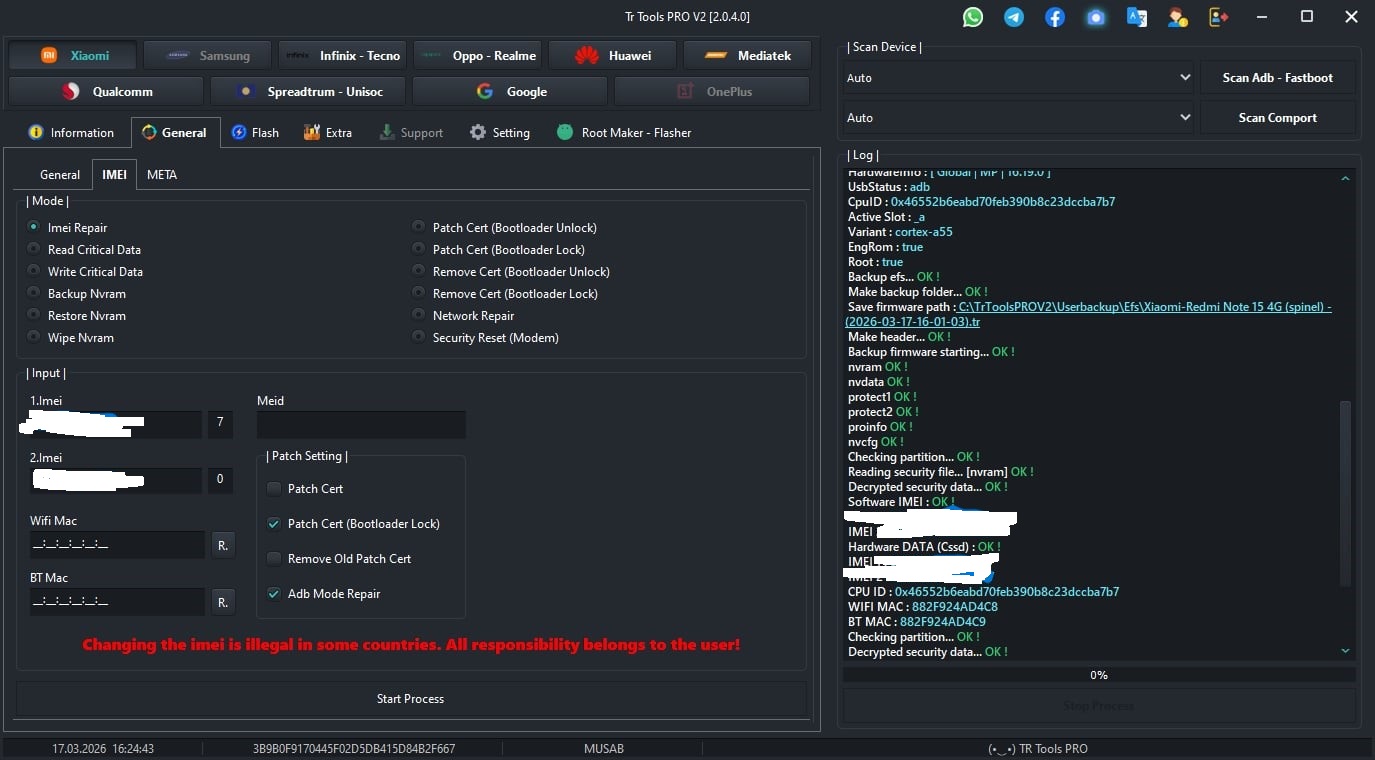Select the Qualcomm chipset button
The image size is (1375, 760).
[106, 92]
